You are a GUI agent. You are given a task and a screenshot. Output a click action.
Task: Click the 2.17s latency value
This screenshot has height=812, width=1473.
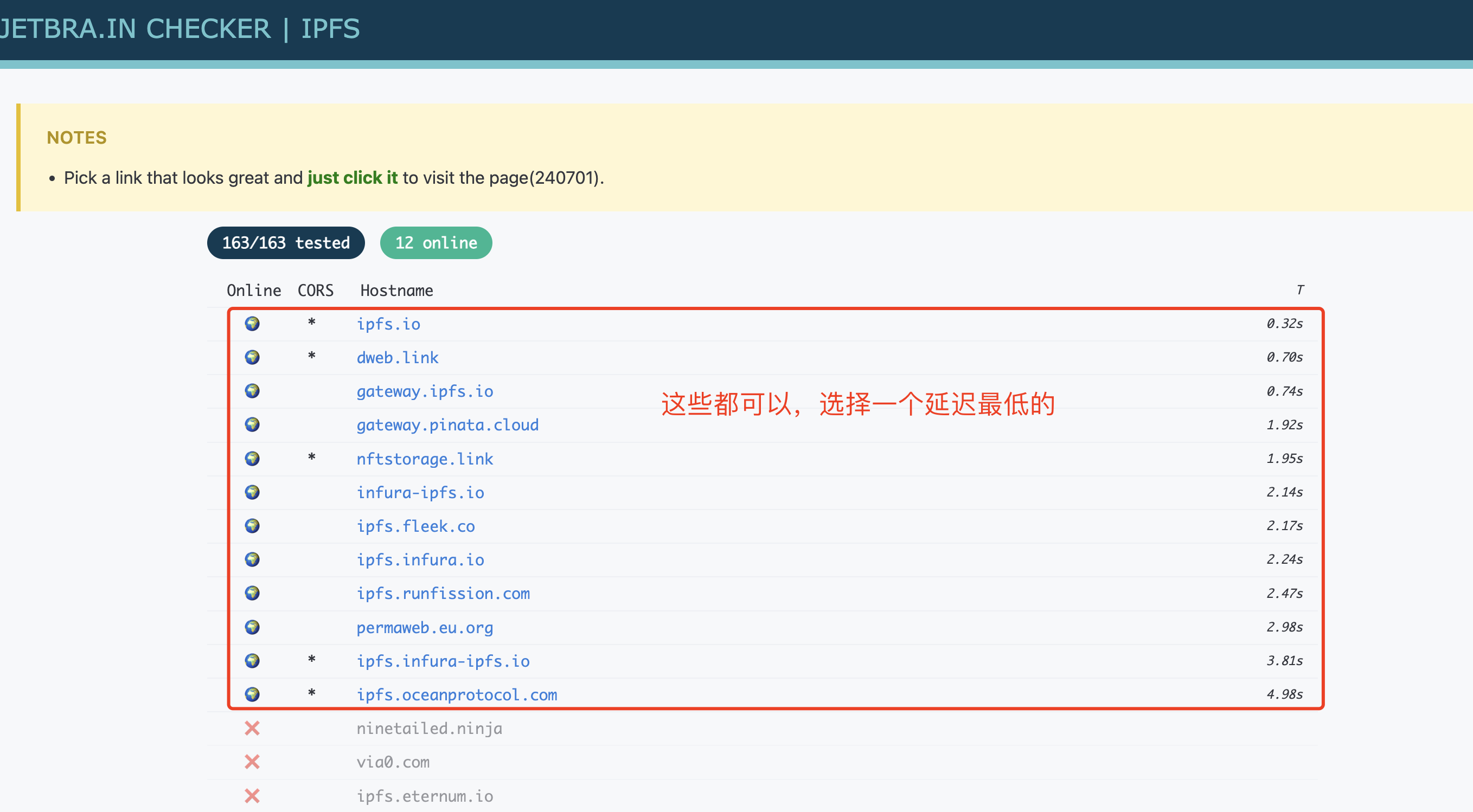pyautogui.click(x=1284, y=526)
